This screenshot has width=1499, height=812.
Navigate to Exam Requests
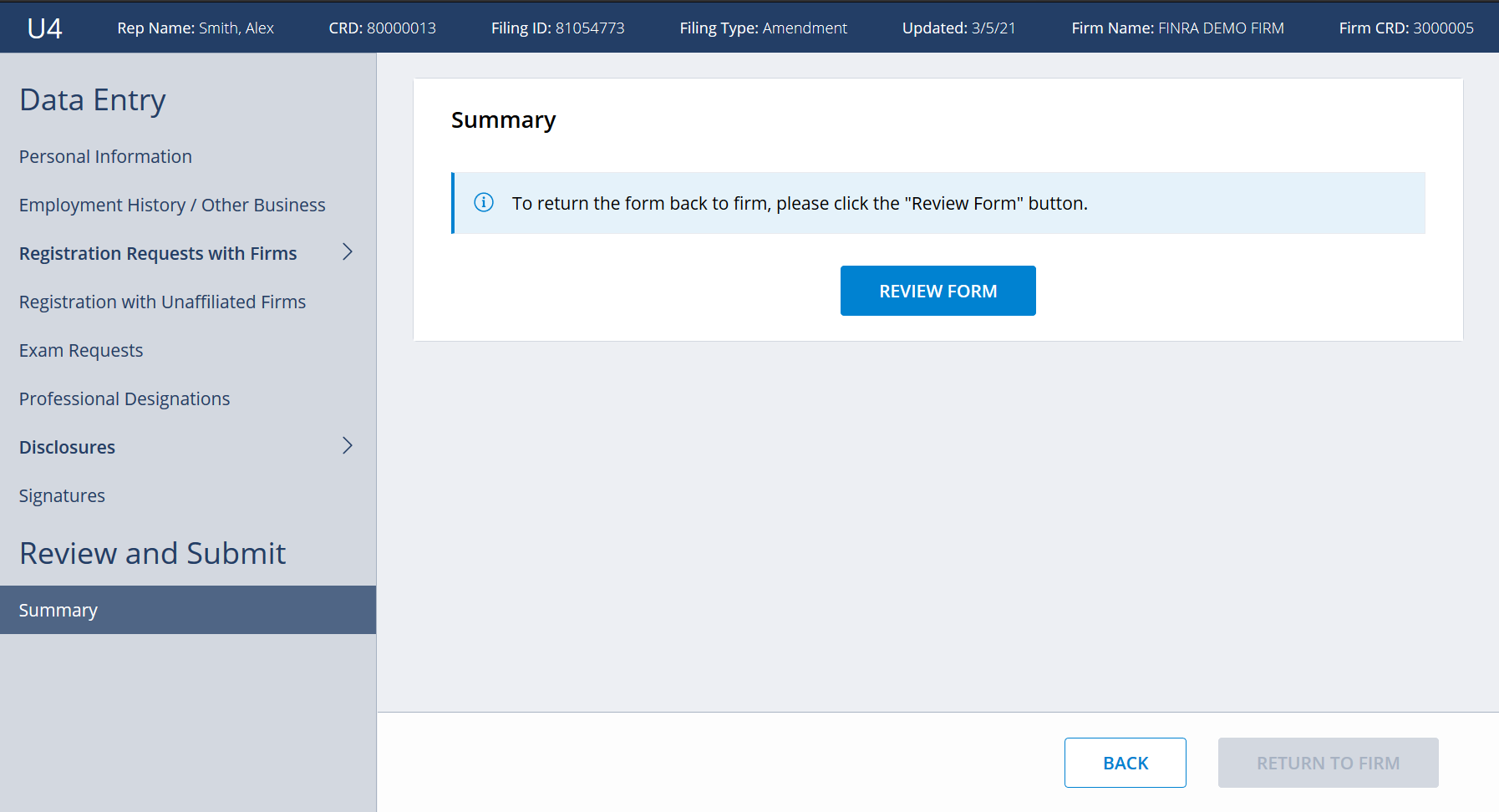(81, 351)
